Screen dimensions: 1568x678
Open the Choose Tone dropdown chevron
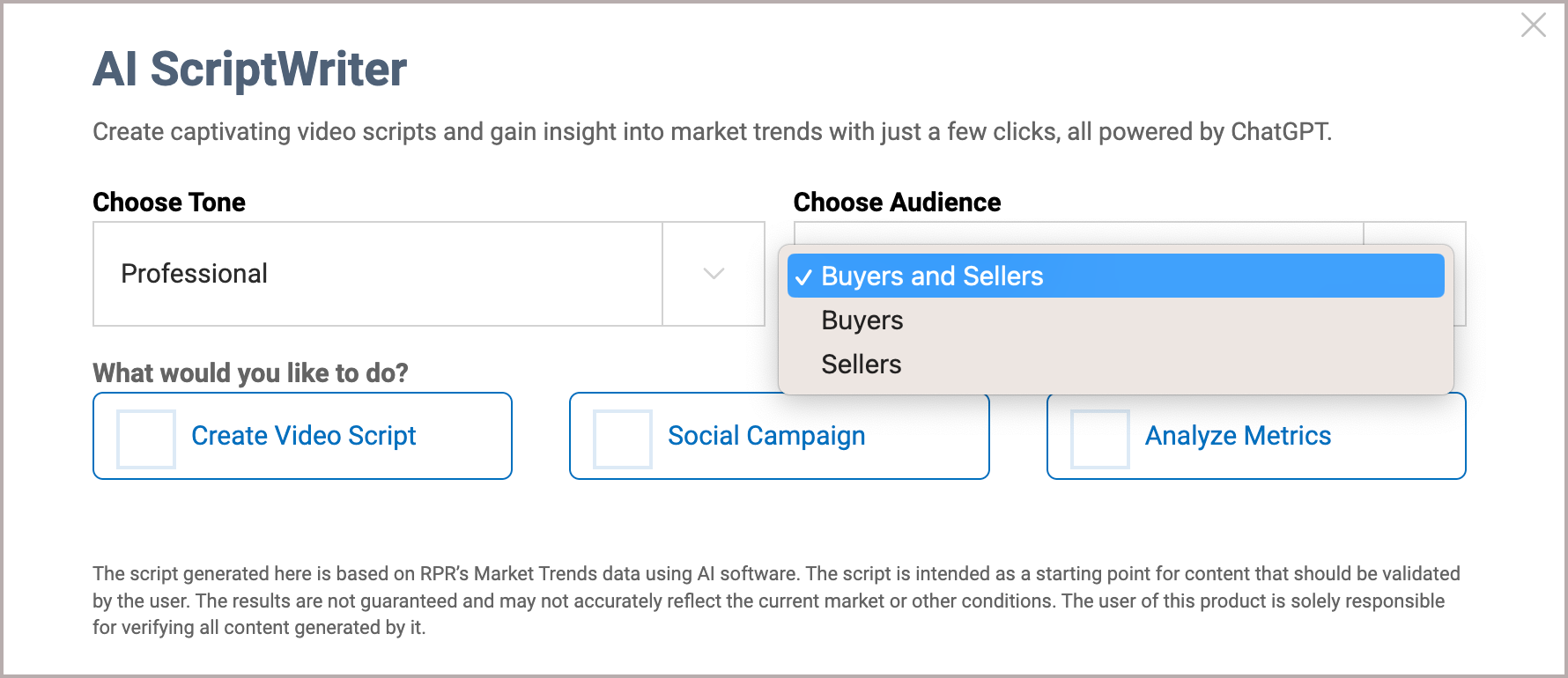tap(714, 274)
